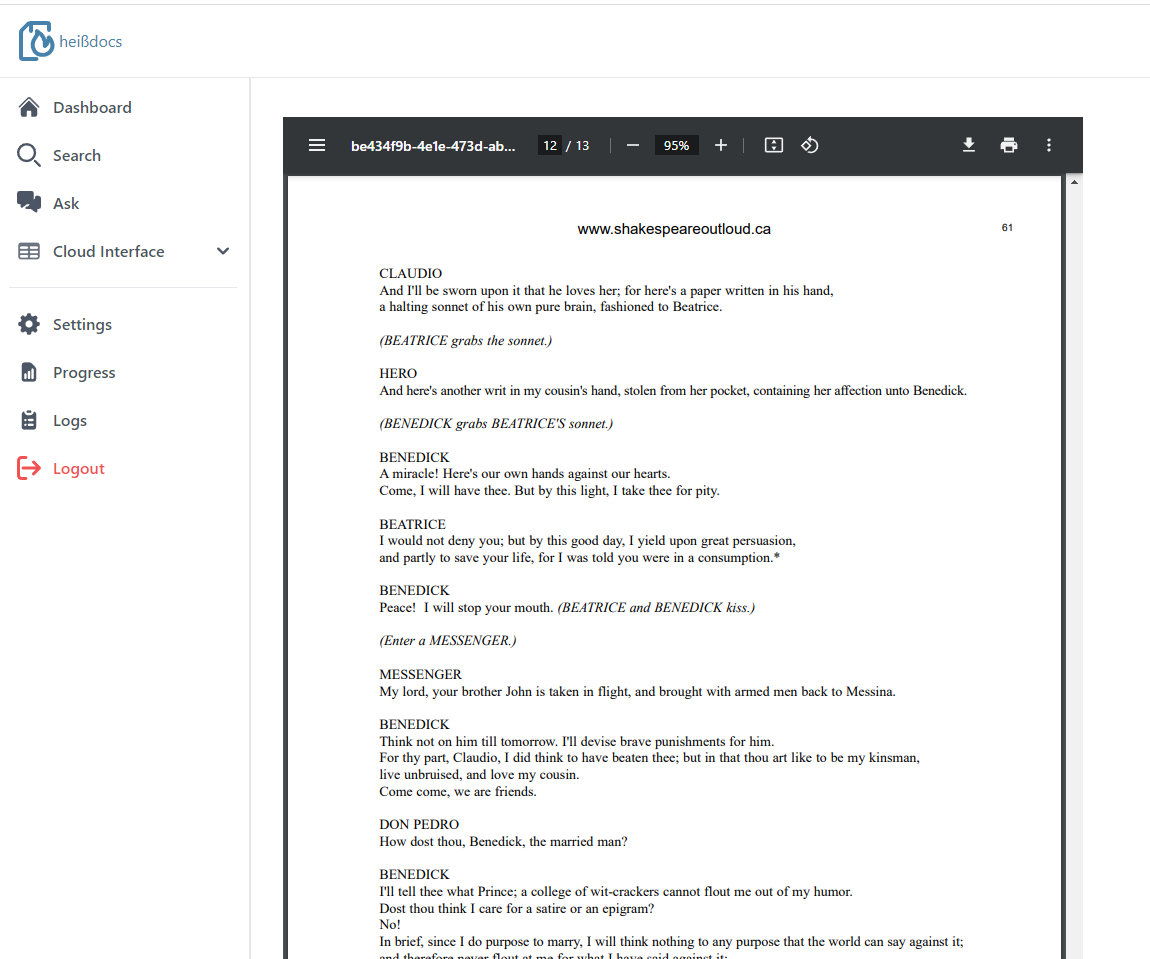Download the PDF document
The image size is (1150, 959).
point(969,145)
